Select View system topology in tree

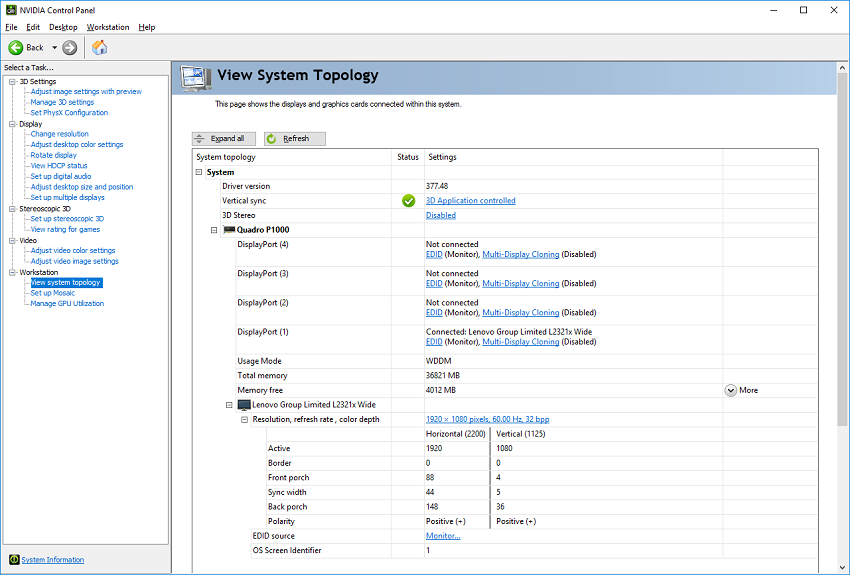tap(66, 282)
